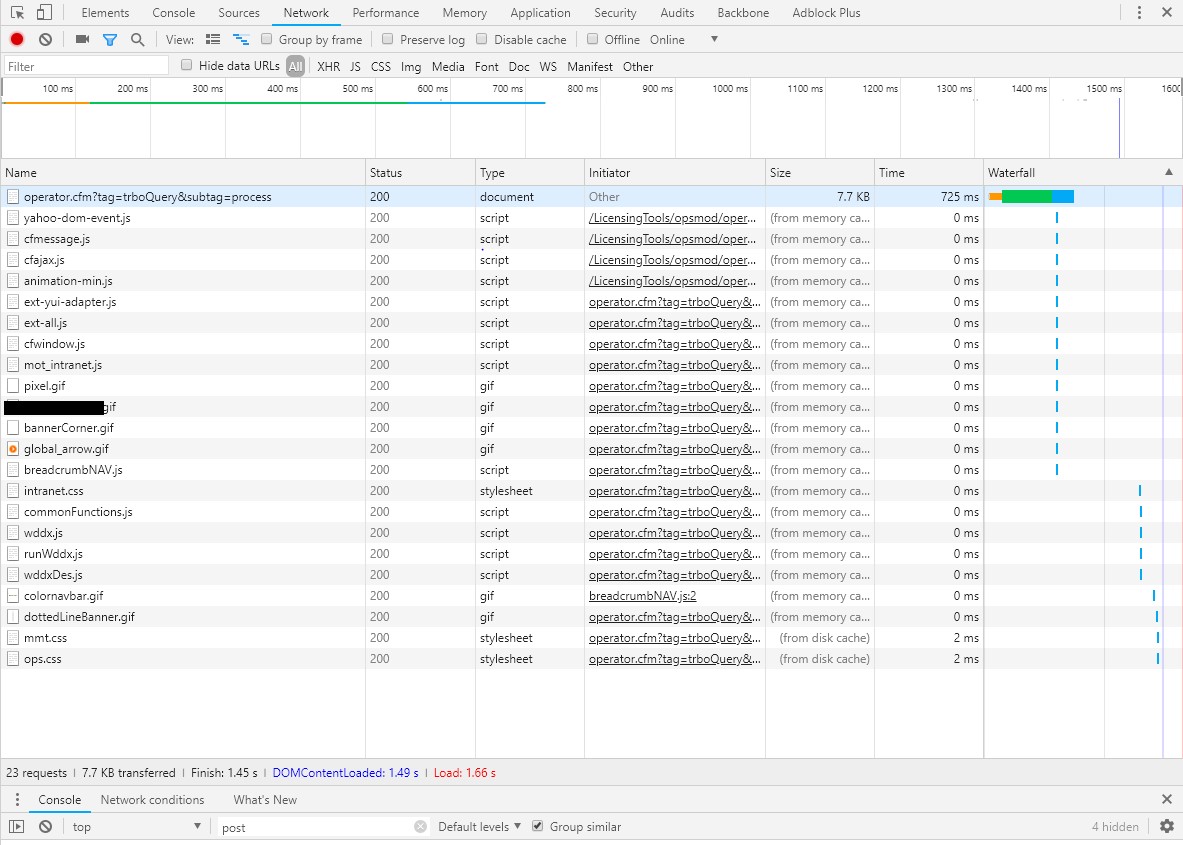Check the Offline checkbox
Screen dimensions: 1183x845
(x=592, y=39)
